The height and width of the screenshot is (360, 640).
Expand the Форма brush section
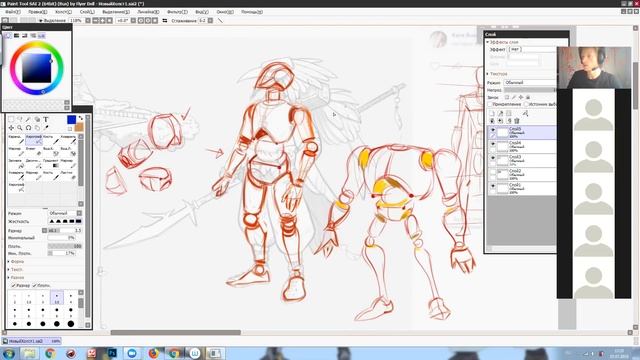tap(9, 261)
